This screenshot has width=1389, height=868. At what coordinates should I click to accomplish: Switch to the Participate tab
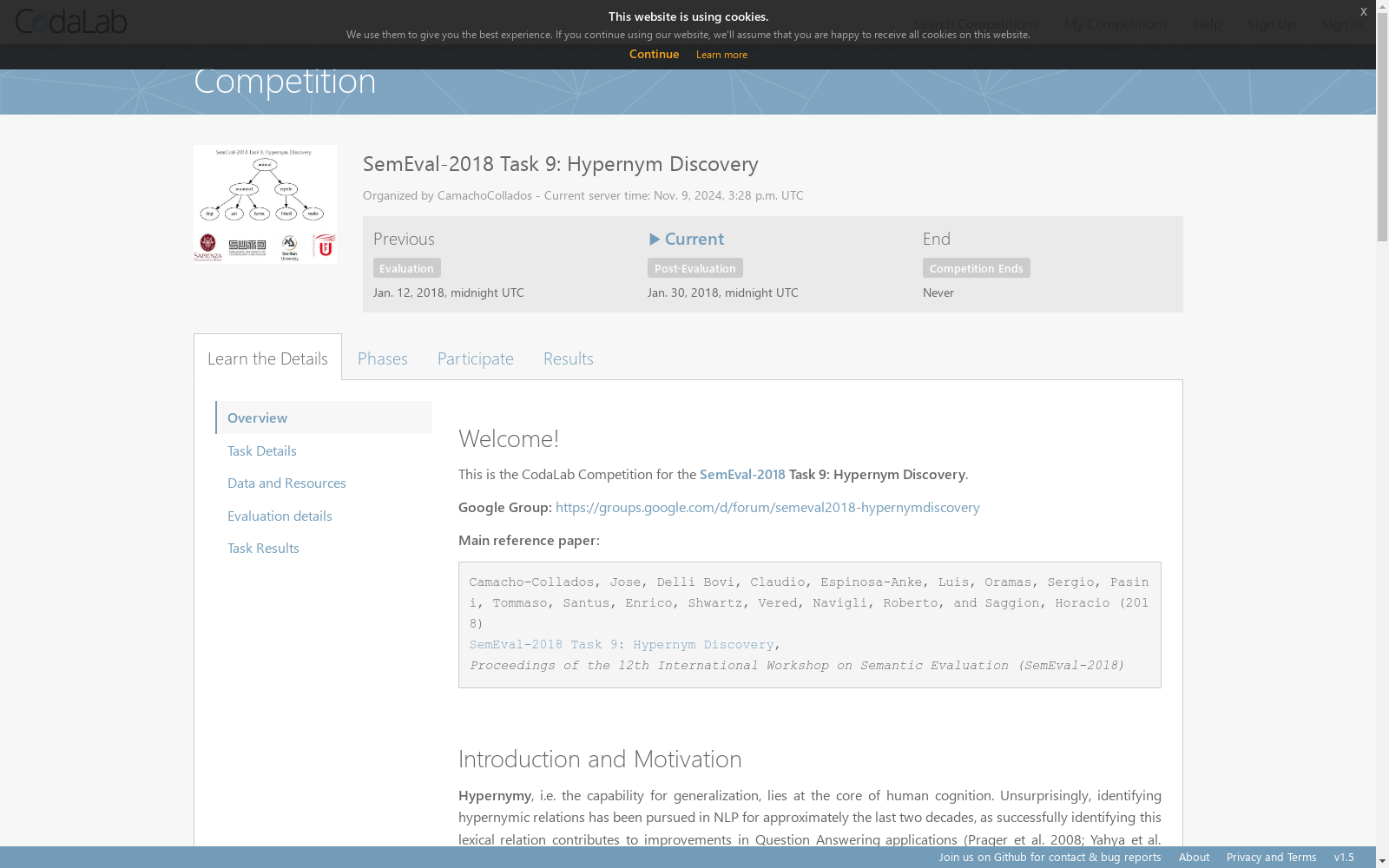[475, 358]
